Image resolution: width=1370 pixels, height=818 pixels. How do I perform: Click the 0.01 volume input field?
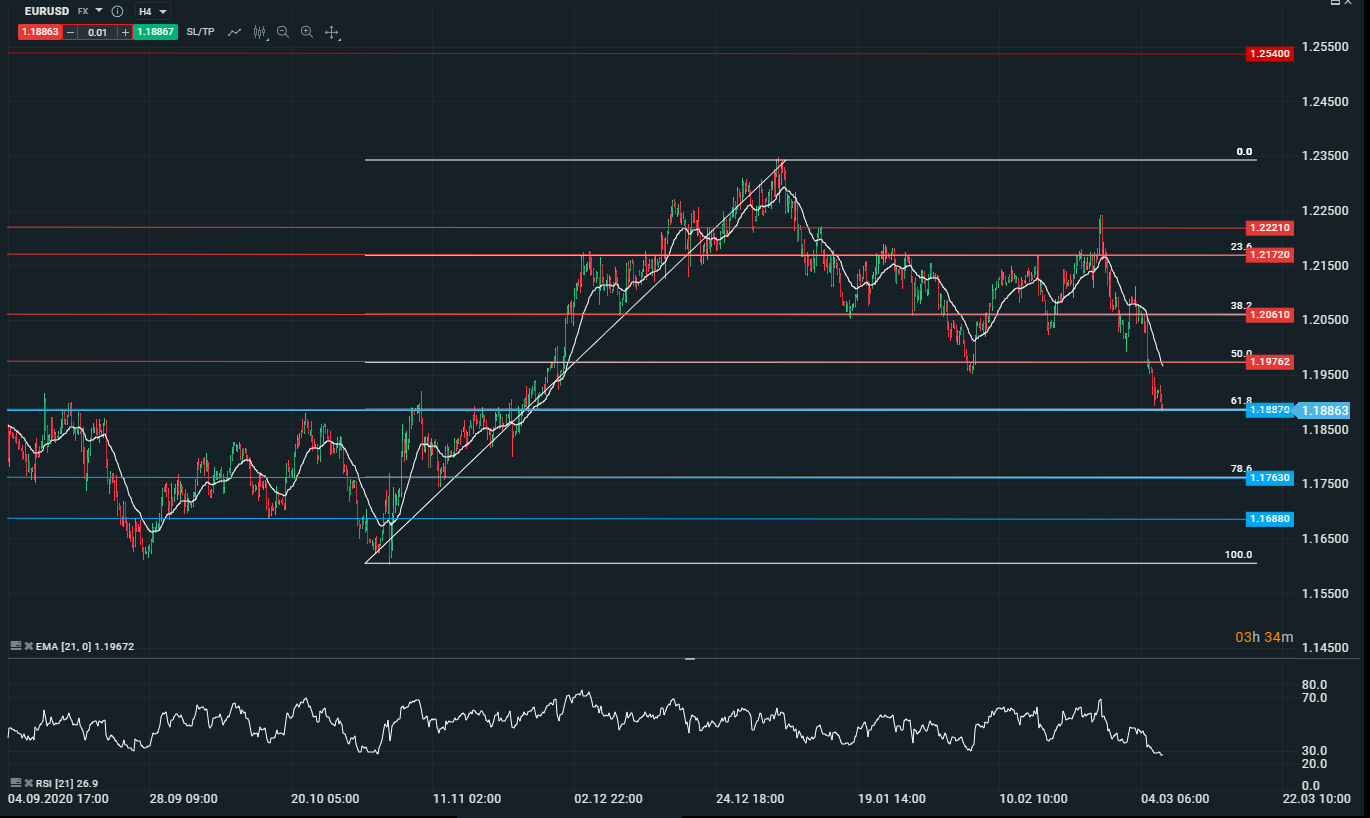click(98, 32)
